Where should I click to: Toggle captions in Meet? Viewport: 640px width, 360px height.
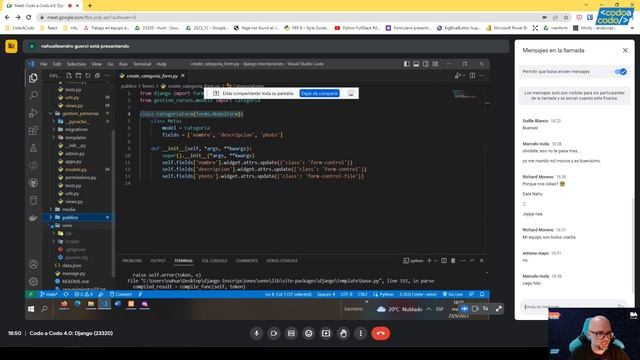point(291,333)
